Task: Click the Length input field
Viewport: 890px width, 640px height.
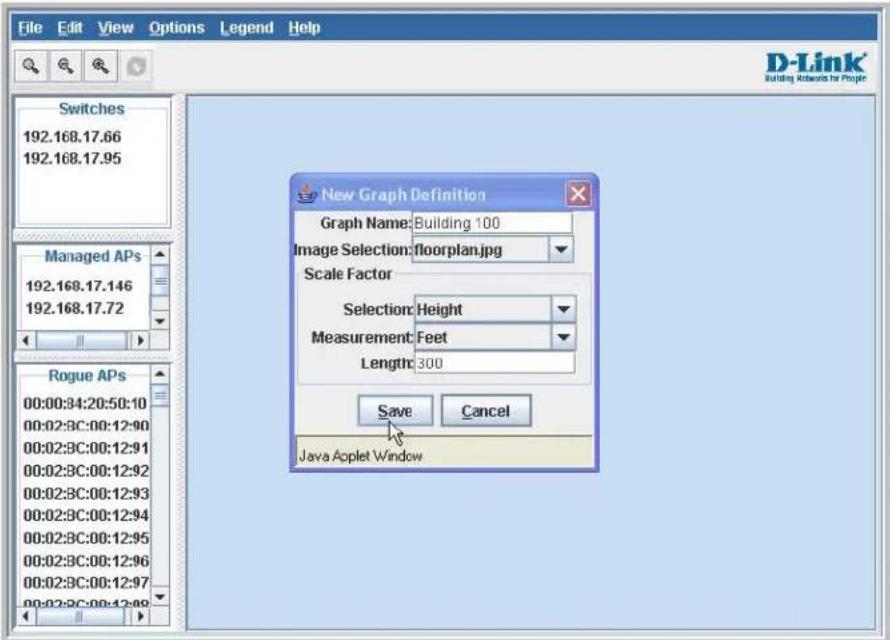Action: (494, 363)
